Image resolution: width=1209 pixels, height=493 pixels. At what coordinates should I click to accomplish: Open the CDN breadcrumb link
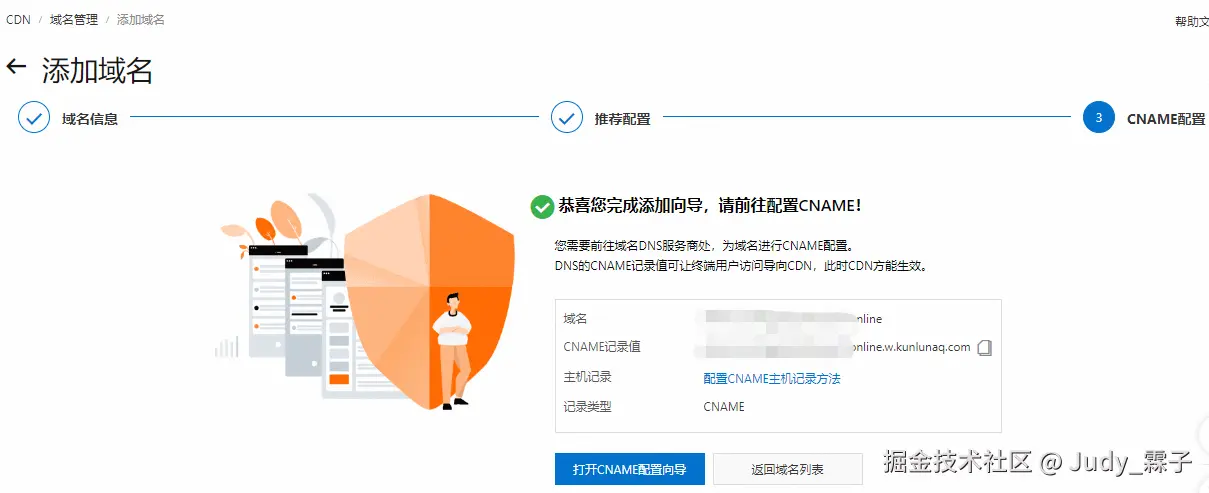click(x=18, y=20)
